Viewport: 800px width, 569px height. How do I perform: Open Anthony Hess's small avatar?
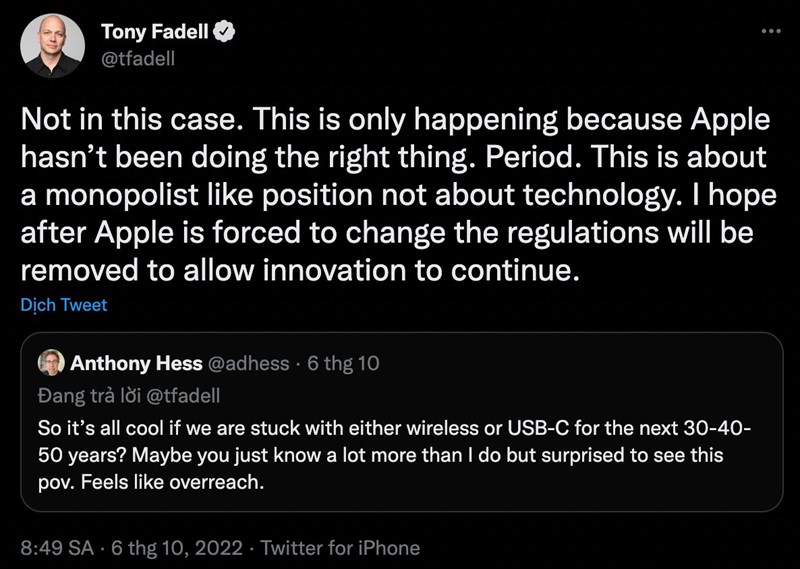[x=51, y=363]
